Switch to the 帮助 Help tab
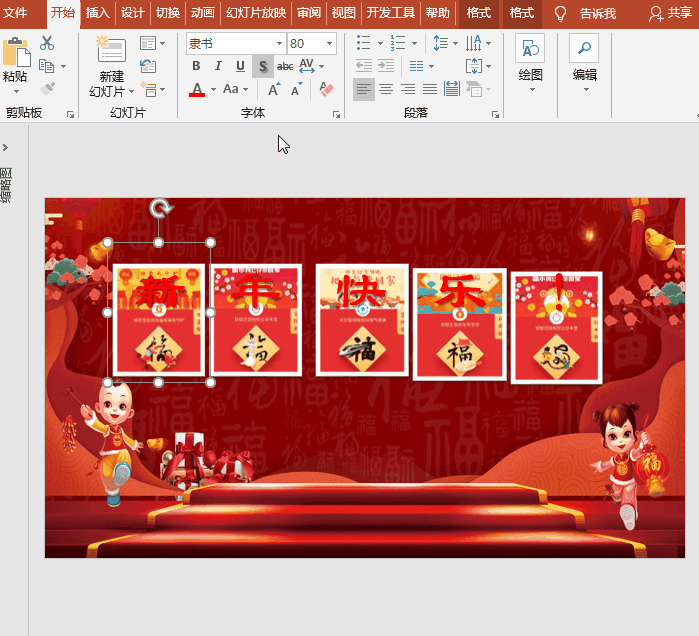The image size is (699, 636). pyautogui.click(x=437, y=13)
